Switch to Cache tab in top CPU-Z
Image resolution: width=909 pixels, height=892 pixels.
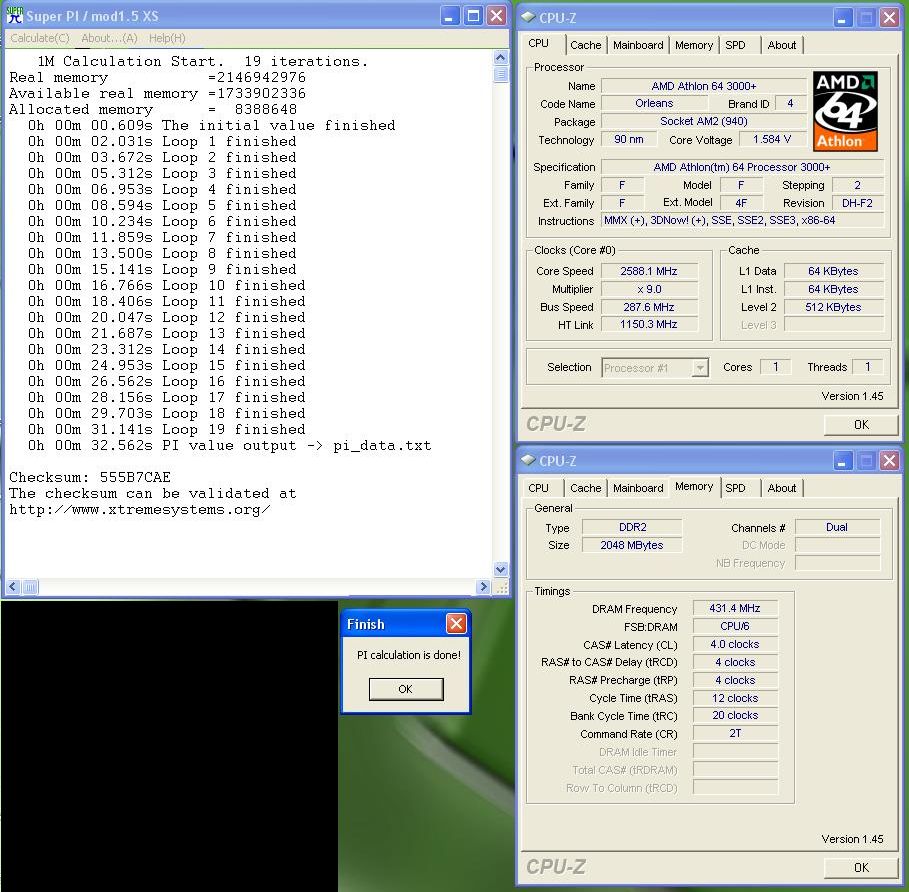[586, 45]
